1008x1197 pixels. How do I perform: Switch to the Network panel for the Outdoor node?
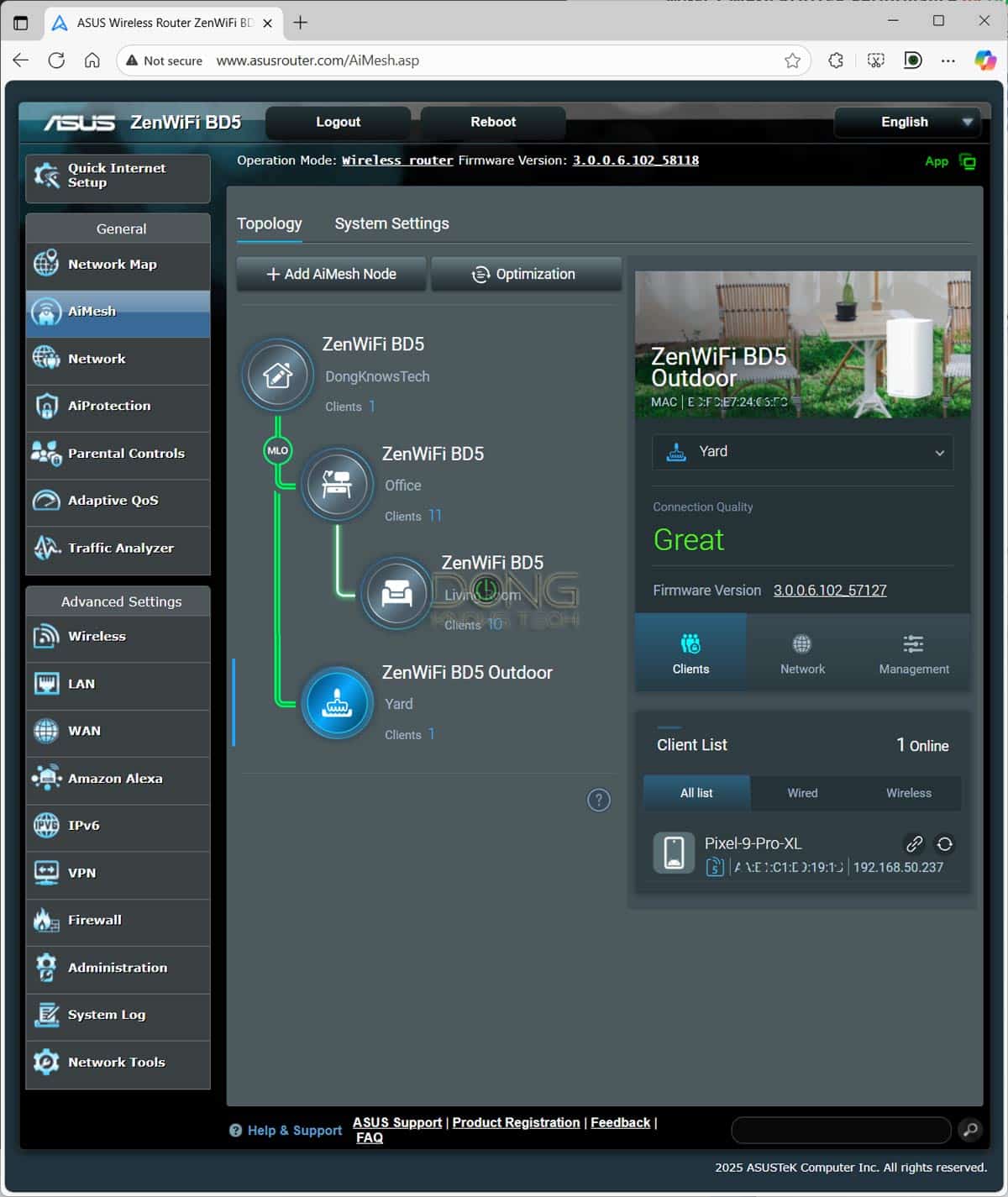(801, 653)
